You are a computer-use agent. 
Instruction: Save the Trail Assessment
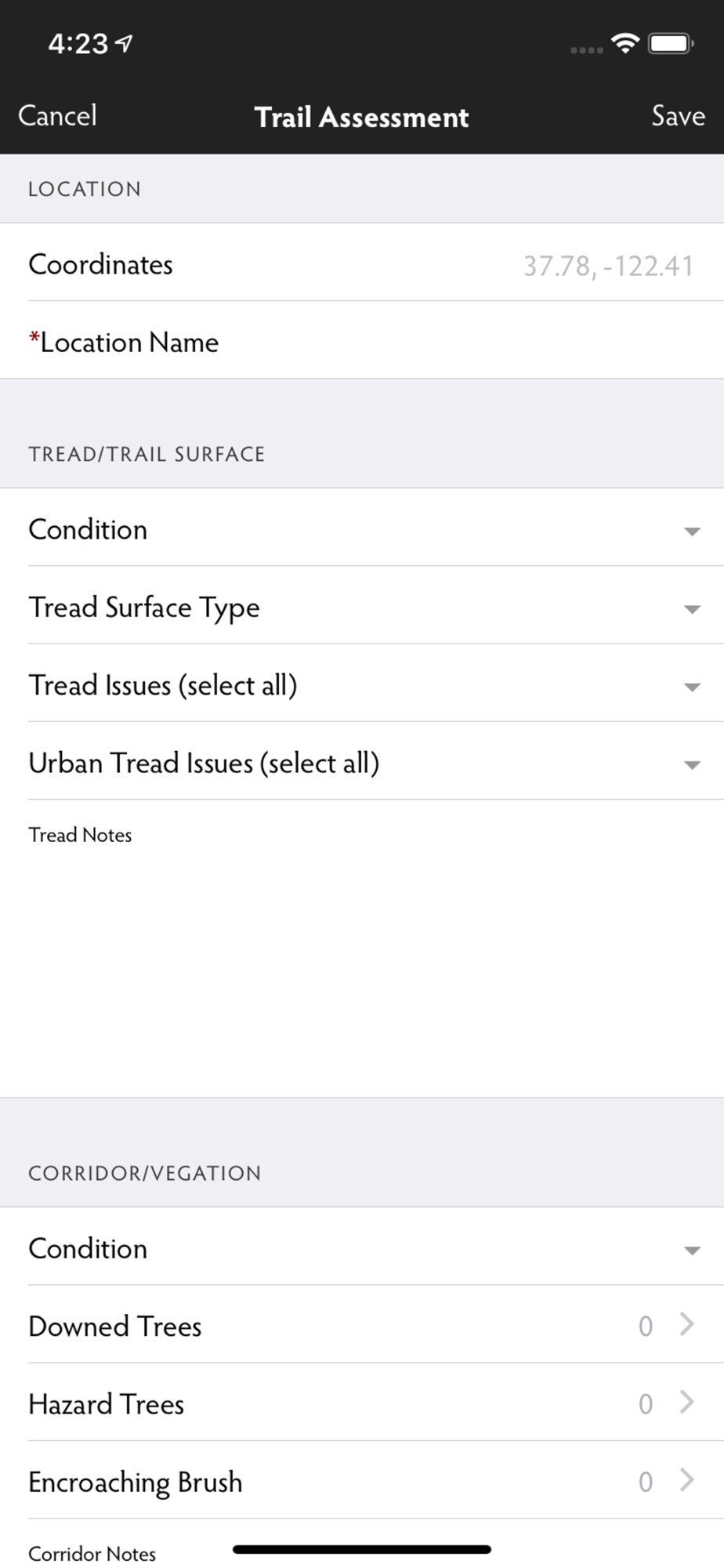click(678, 116)
